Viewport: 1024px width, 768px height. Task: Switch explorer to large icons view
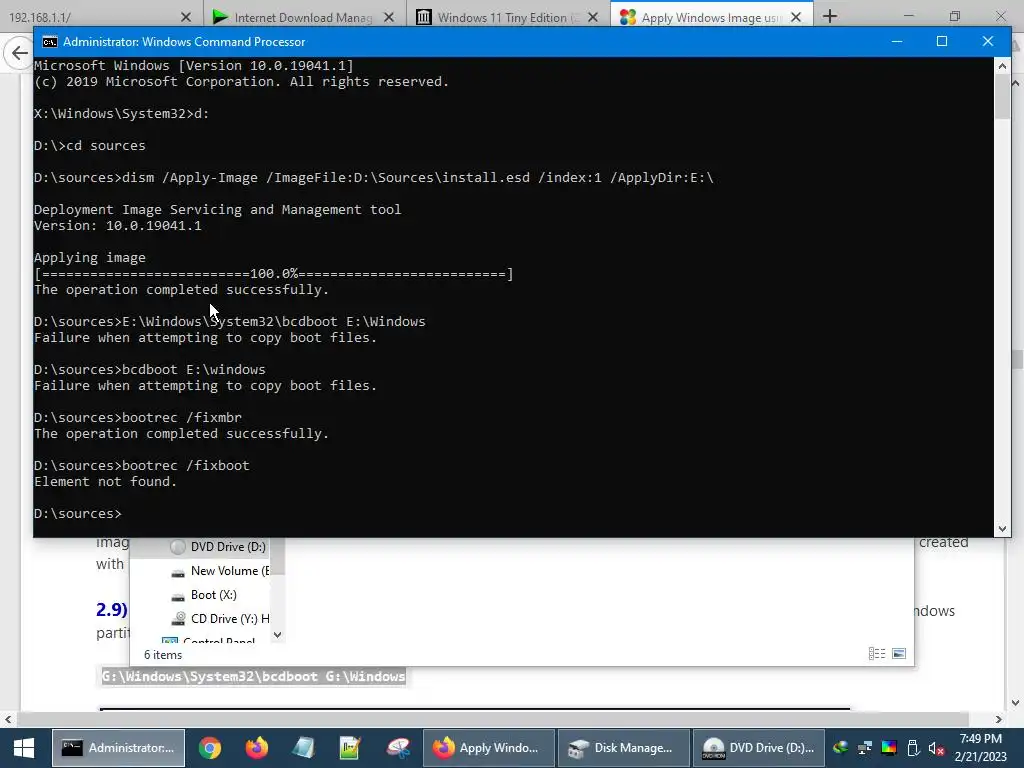coord(899,654)
